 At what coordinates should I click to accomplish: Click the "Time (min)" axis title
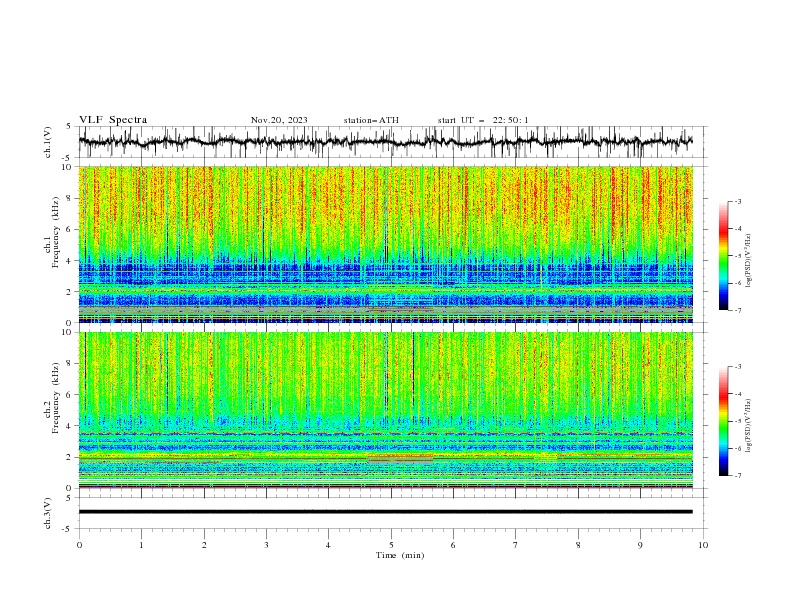[400, 555]
